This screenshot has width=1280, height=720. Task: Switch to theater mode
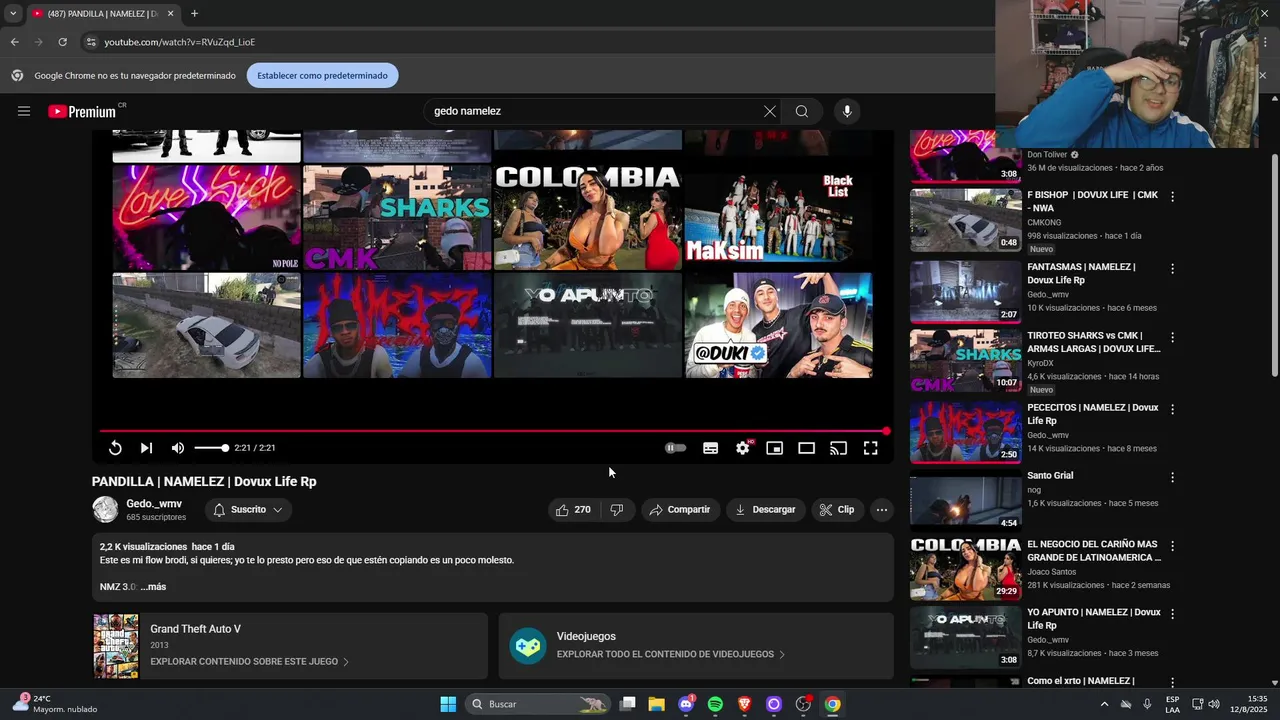point(806,448)
